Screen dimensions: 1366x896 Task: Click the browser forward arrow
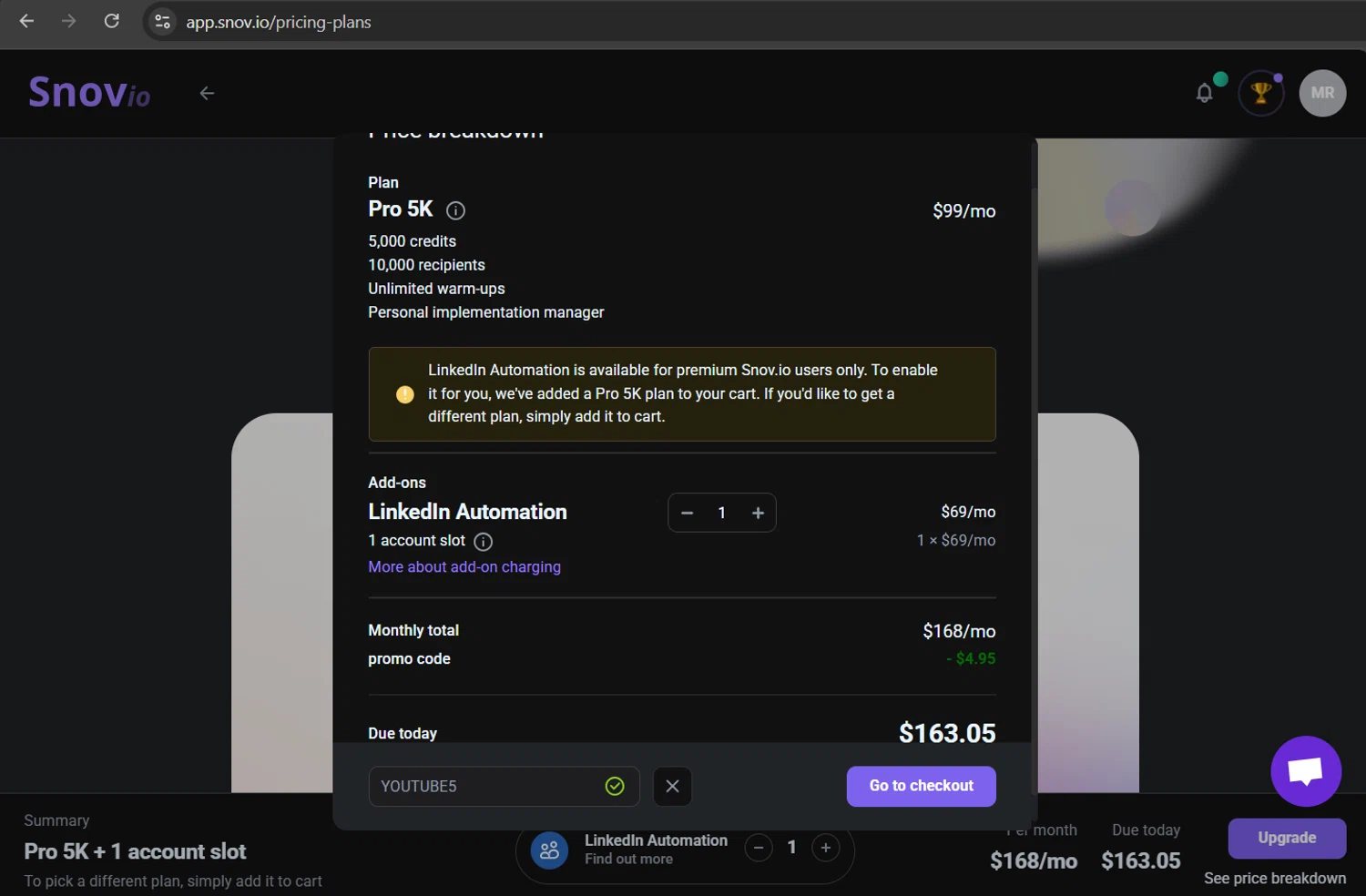tap(69, 21)
